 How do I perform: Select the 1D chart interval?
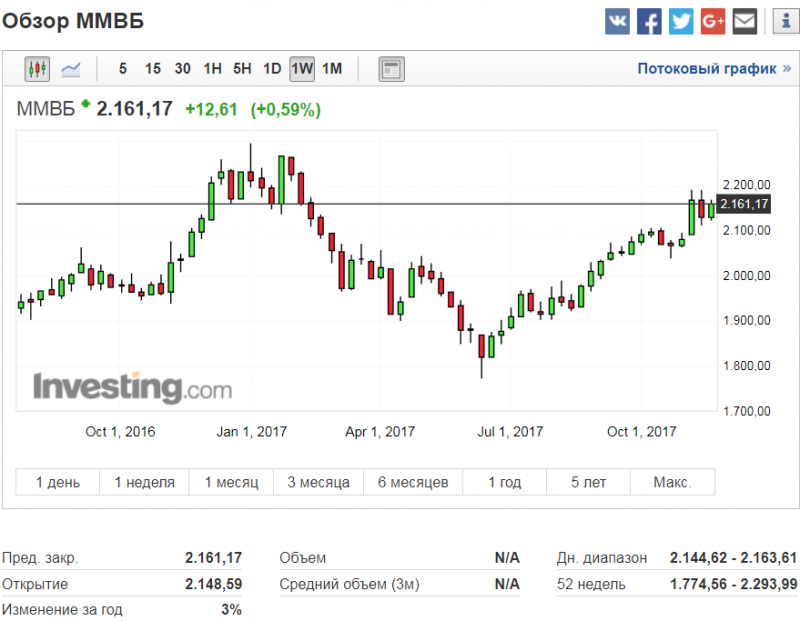(272, 69)
